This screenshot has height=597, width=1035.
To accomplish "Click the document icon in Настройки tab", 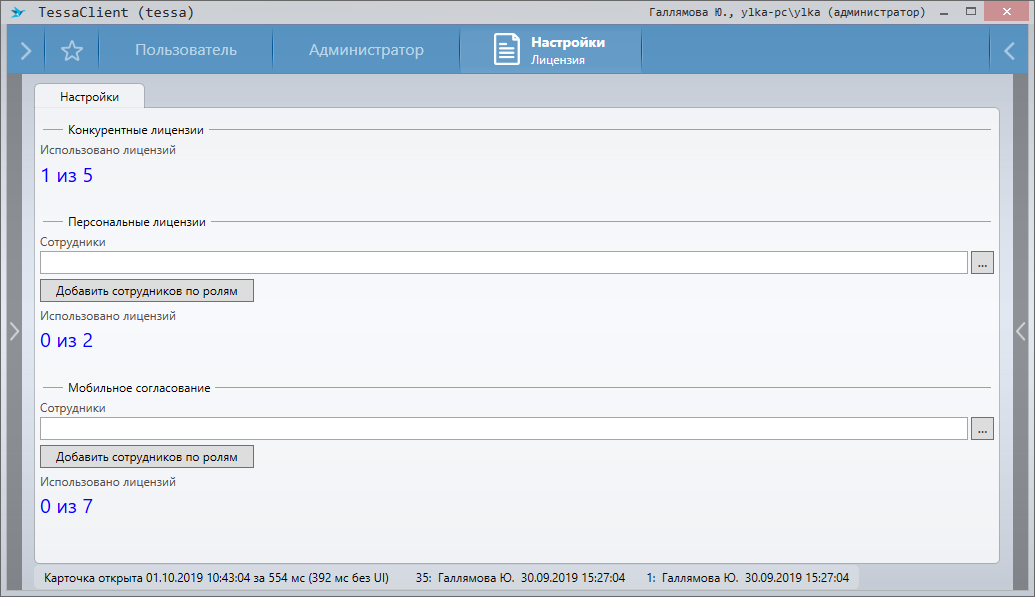I will pos(507,50).
